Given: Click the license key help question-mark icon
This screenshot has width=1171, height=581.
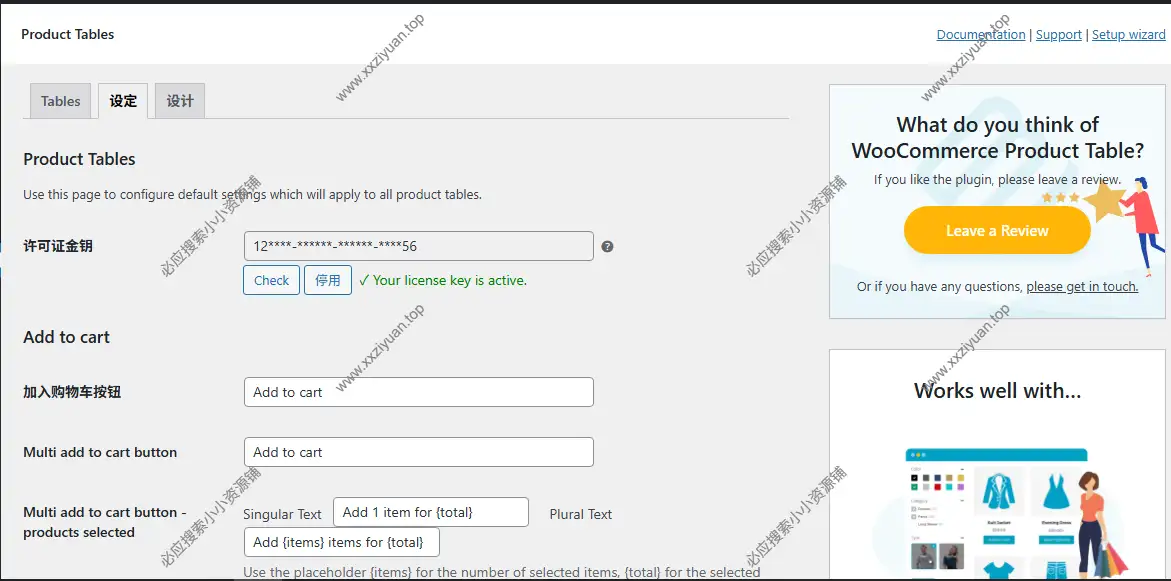Looking at the screenshot, I should click(x=607, y=247).
